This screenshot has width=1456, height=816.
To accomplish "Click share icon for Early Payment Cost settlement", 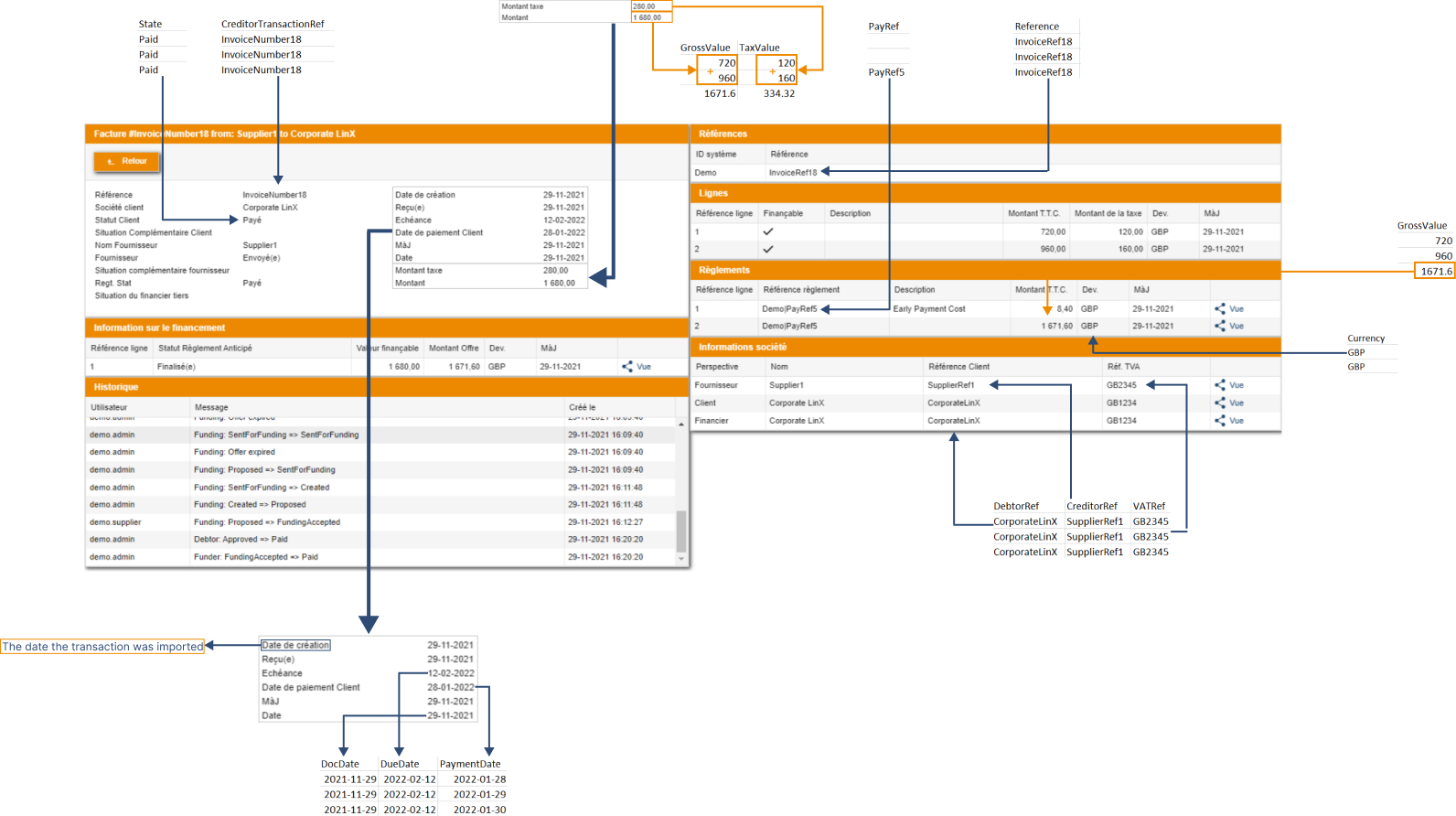I will pyautogui.click(x=1220, y=309).
